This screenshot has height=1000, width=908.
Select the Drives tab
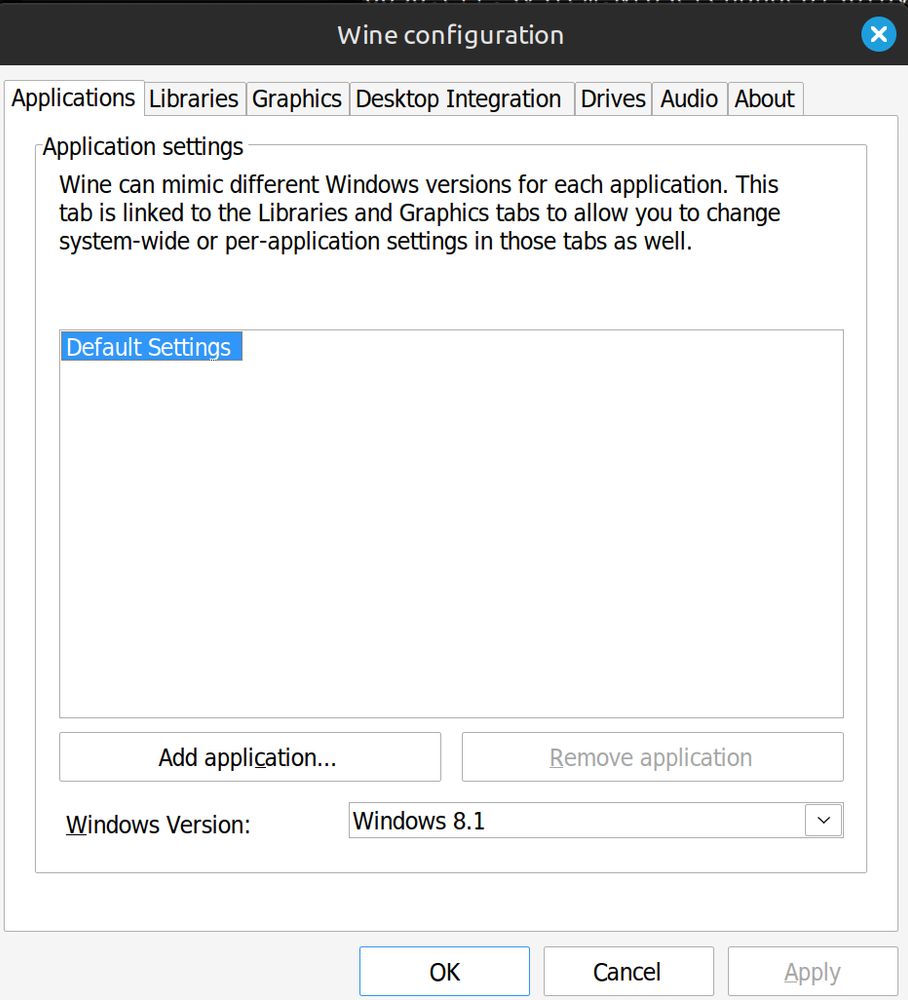(613, 99)
